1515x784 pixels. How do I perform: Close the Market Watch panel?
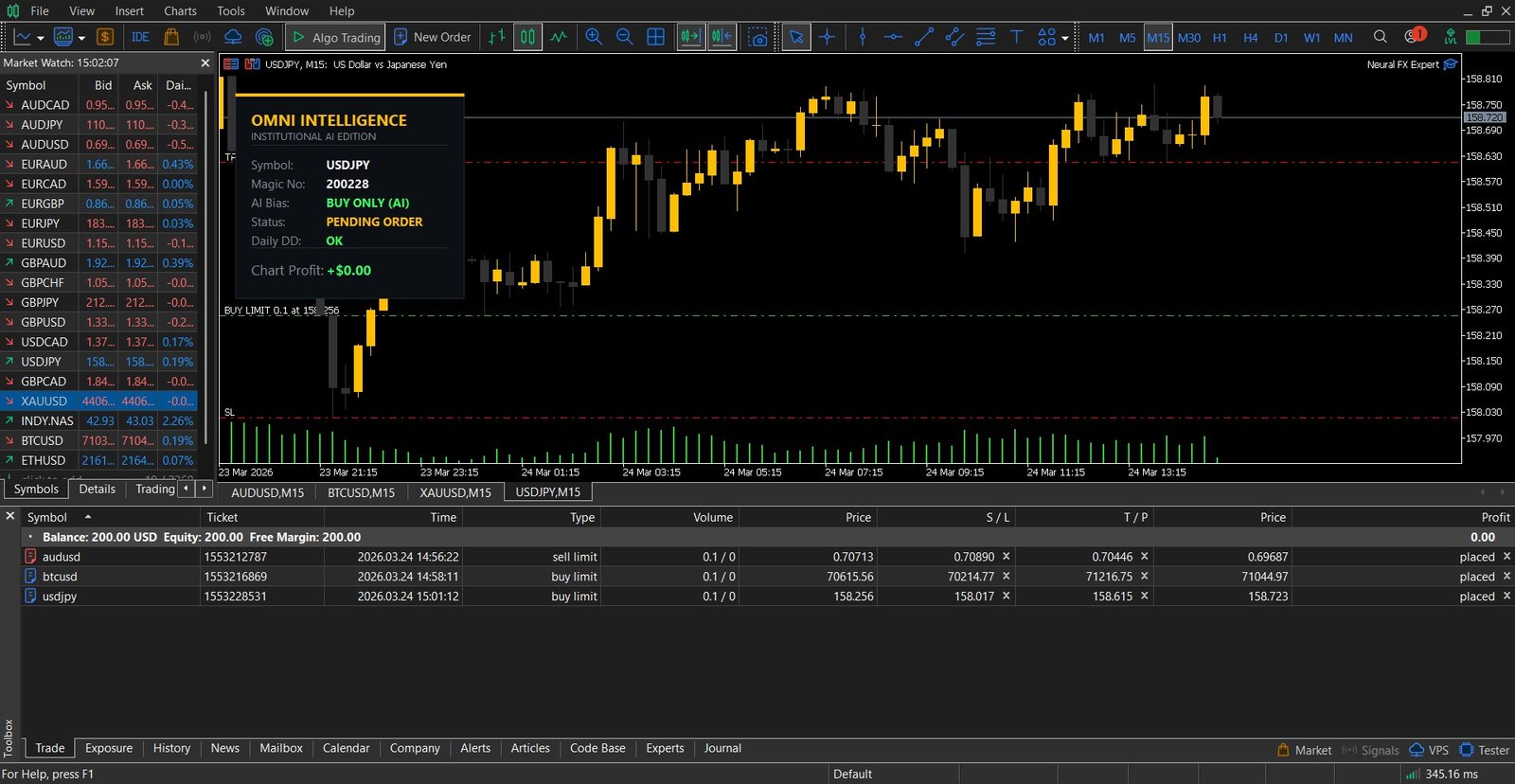coord(205,62)
